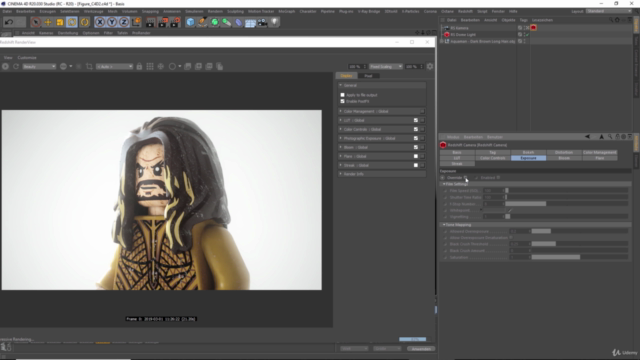
Task: Open the Bloom tab in attributes
Action: click(564, 158)
